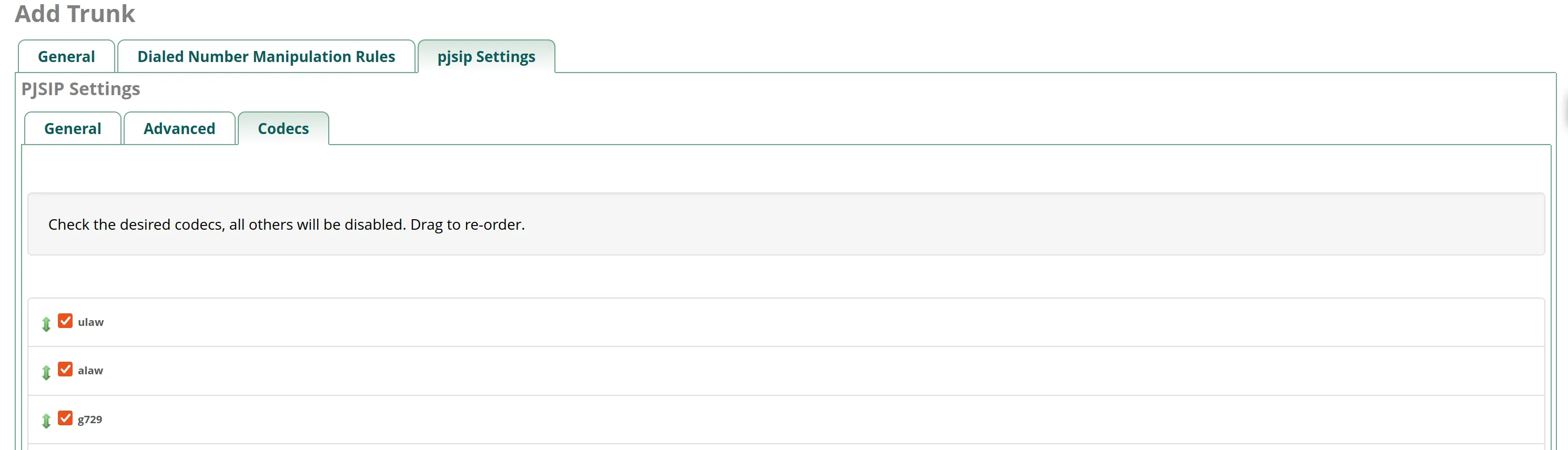Click the reorder arrow icon for g729
This screenshot has width=1568, height=450.
46,420
